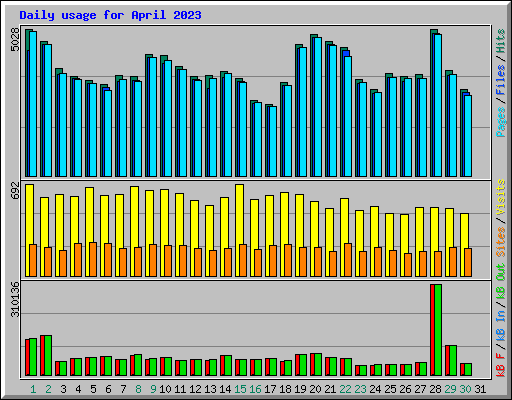The width and height of the screenshot is (512, 400).
Task: Select the cyan pages bar for day 20
Action: pos(318,107)
